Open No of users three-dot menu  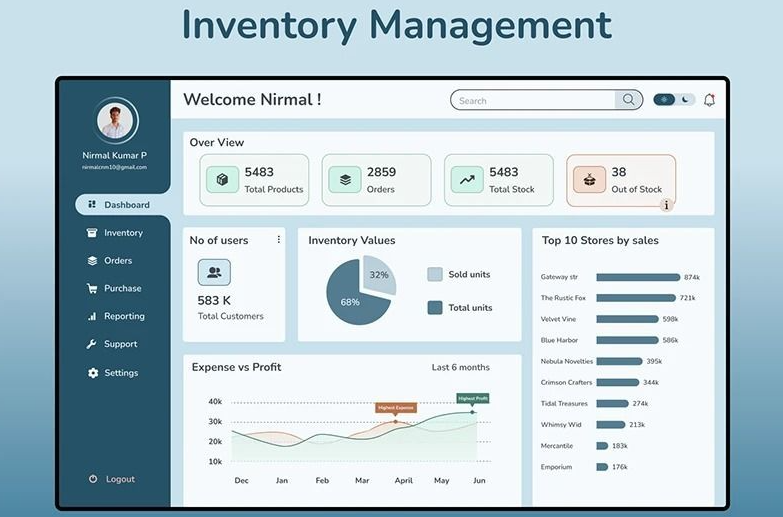click(279, 240)
